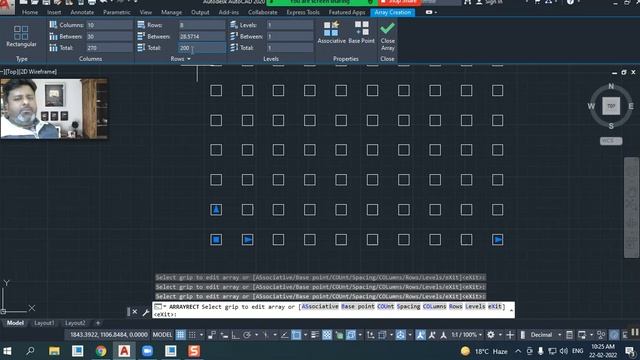Viewport: 640px width, 360px height.
Task: Open command line customize wrench icon
Action: 146,312
